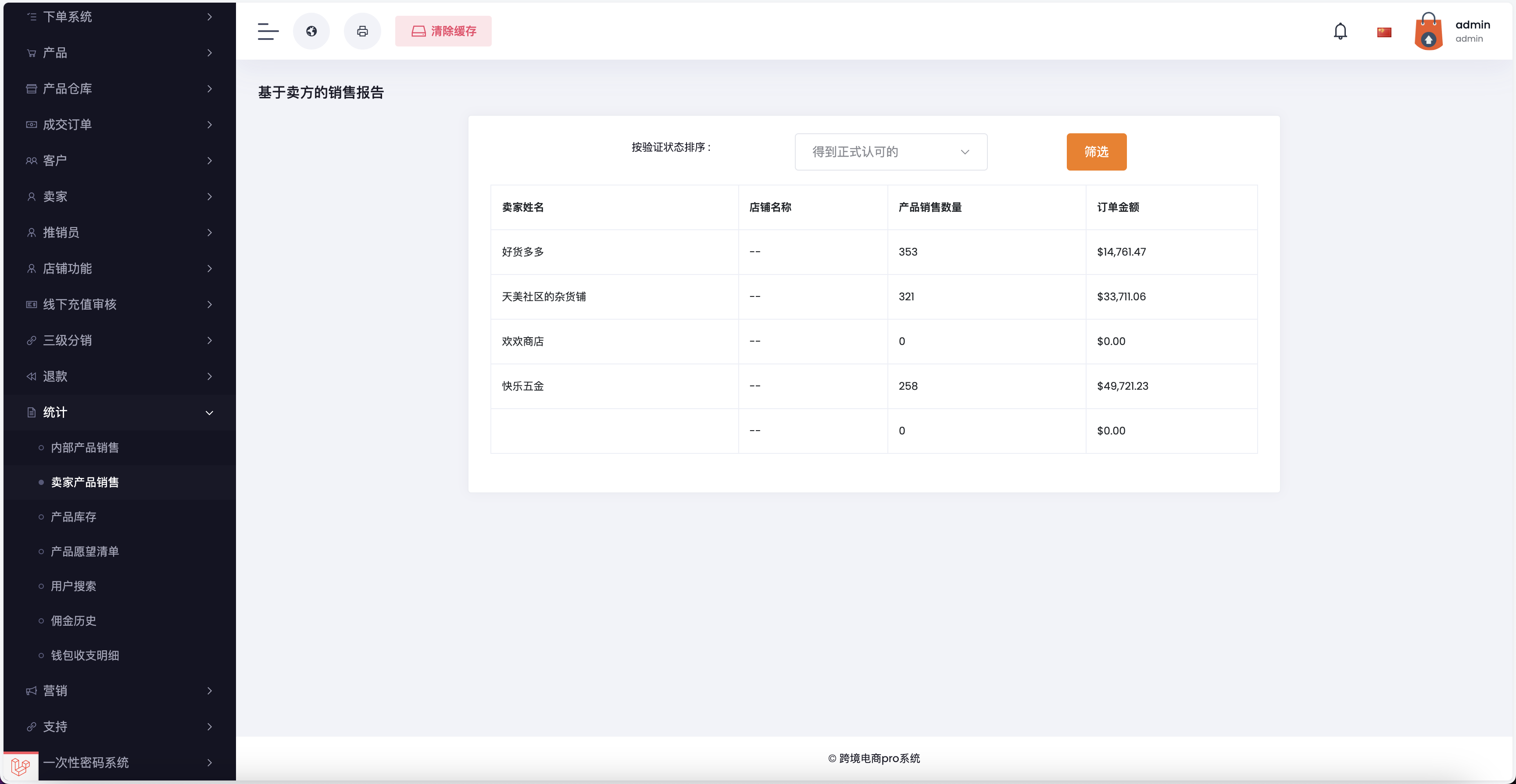The width and height of the screenshot is (1516, 784).
Task: Open the 营销 section icon
Action: coord(31,691)
